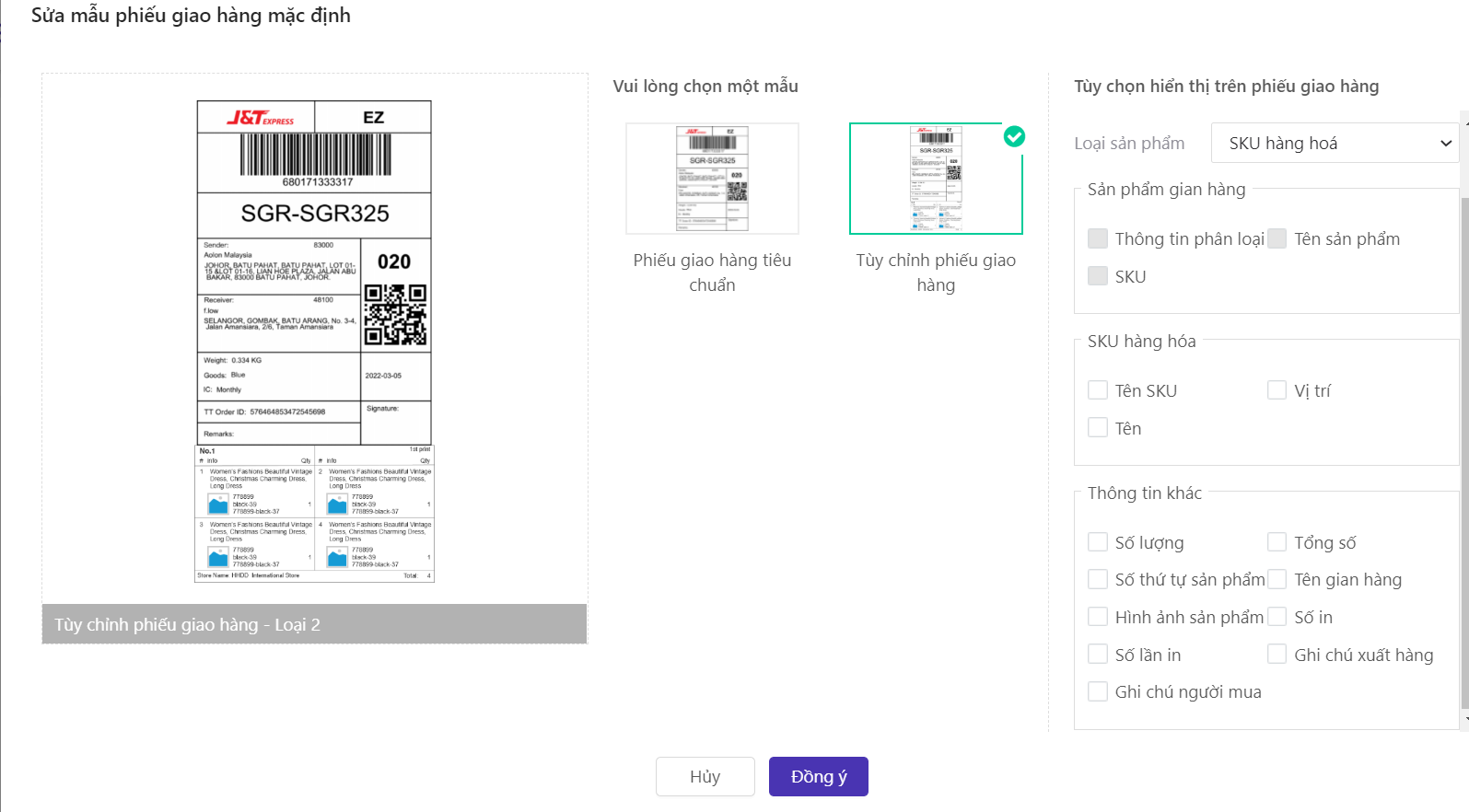Tick the Hình ảnh sản phẩm checkbox
The width and height of the screenshot is (1469, 812).
point(1098,617)
